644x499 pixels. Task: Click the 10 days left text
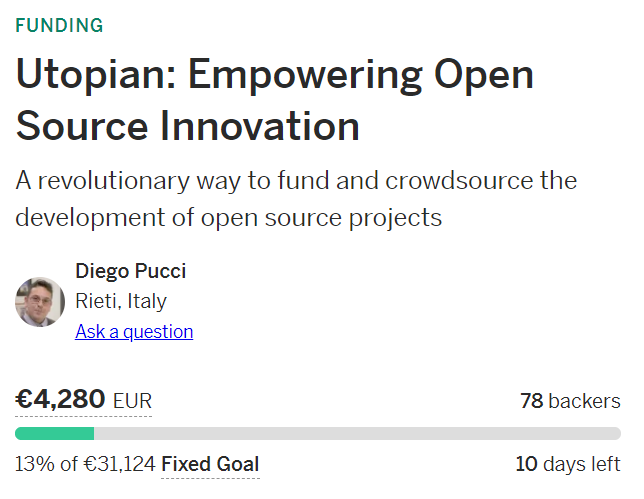[568, 464]
